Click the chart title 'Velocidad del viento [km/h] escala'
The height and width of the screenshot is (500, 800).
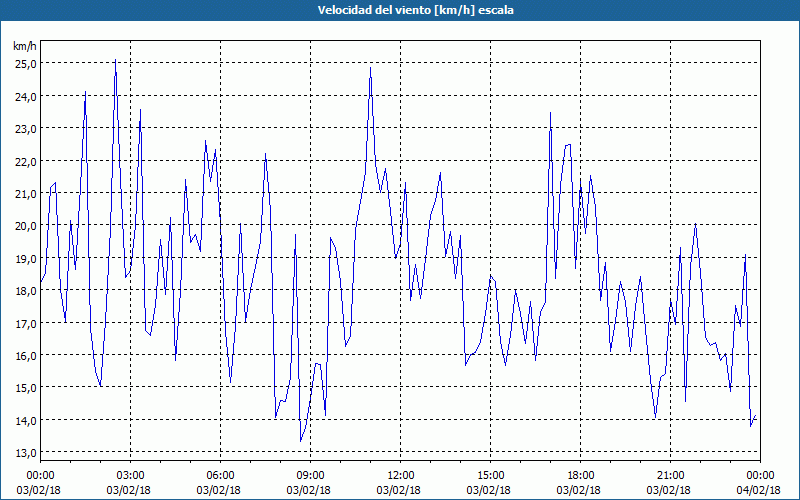click(415, 10)
